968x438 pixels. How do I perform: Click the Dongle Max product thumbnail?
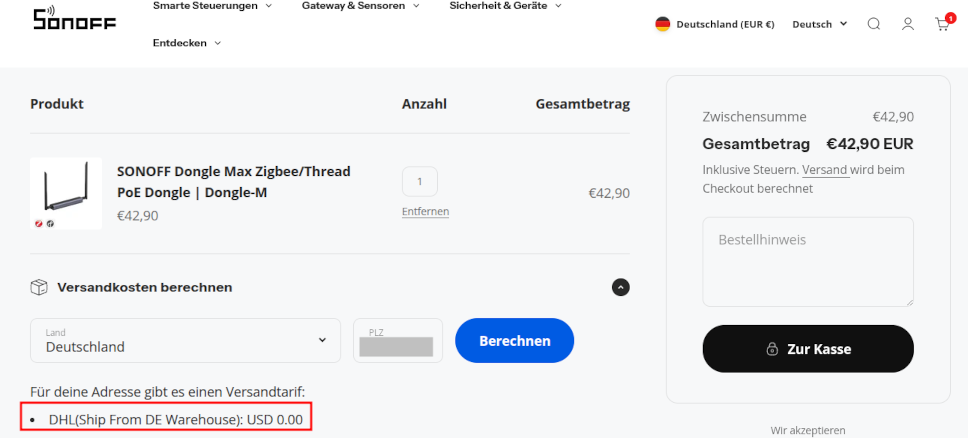[x=66, y=193]
